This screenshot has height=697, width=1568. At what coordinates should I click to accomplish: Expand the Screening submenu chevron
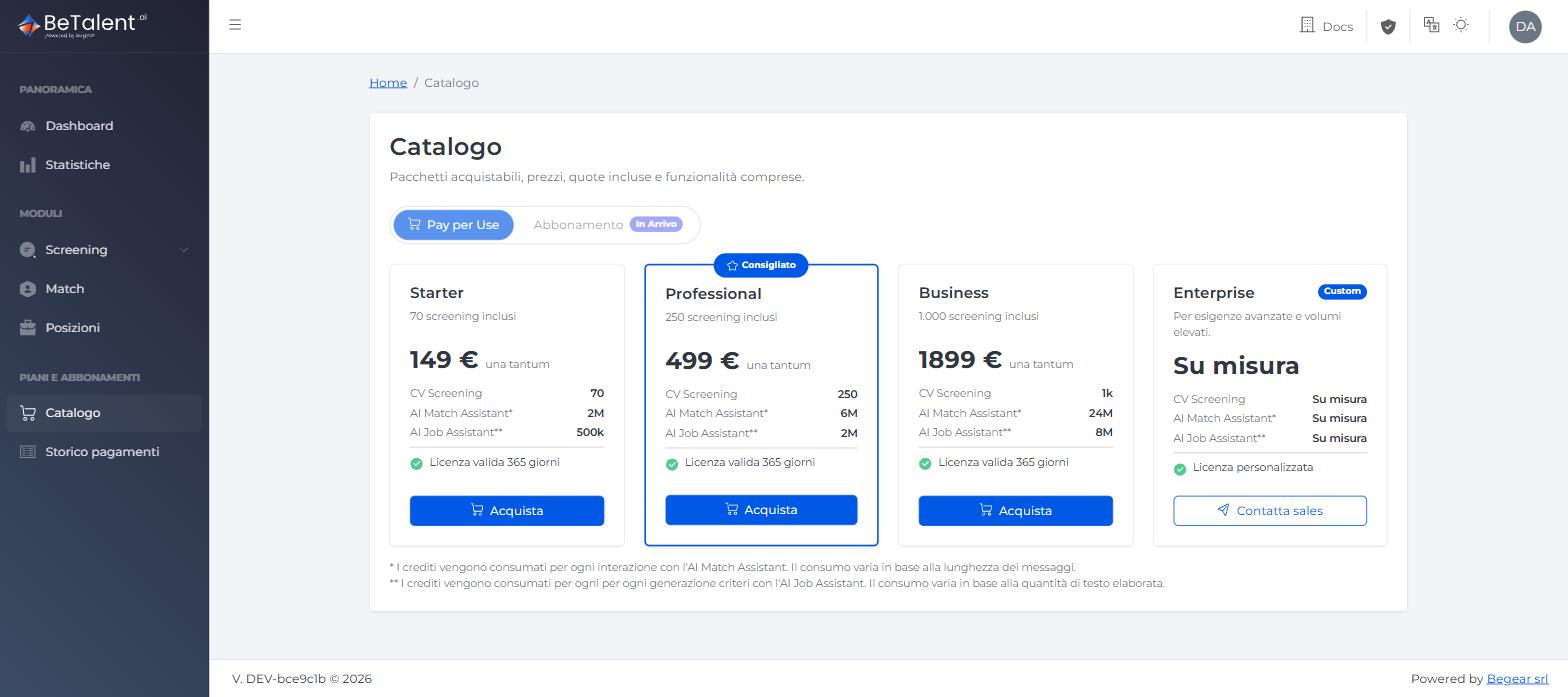click(184, 250)
